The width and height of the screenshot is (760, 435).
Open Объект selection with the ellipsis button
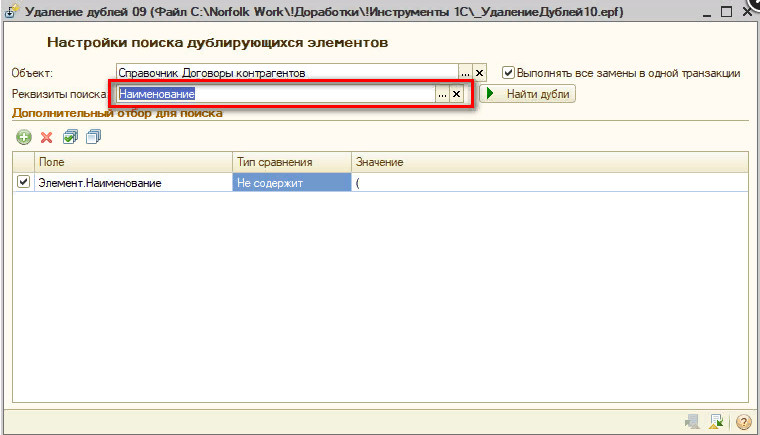click(x=465, y=73)
